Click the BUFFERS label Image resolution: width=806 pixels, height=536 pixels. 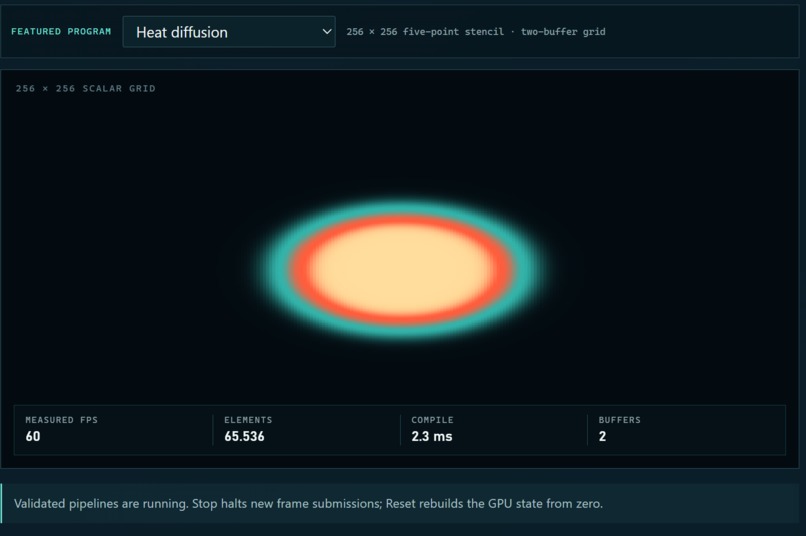tap(619, 420)
